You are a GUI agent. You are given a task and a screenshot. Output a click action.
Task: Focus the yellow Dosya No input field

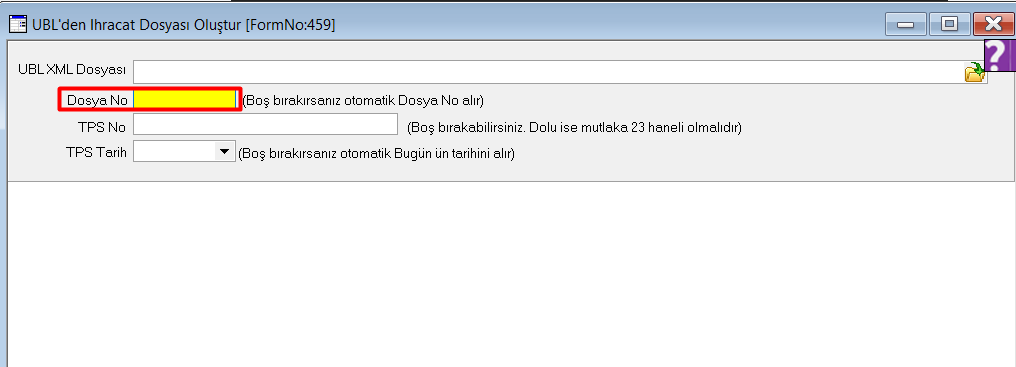pyautogui.click(x=185, y=99)
